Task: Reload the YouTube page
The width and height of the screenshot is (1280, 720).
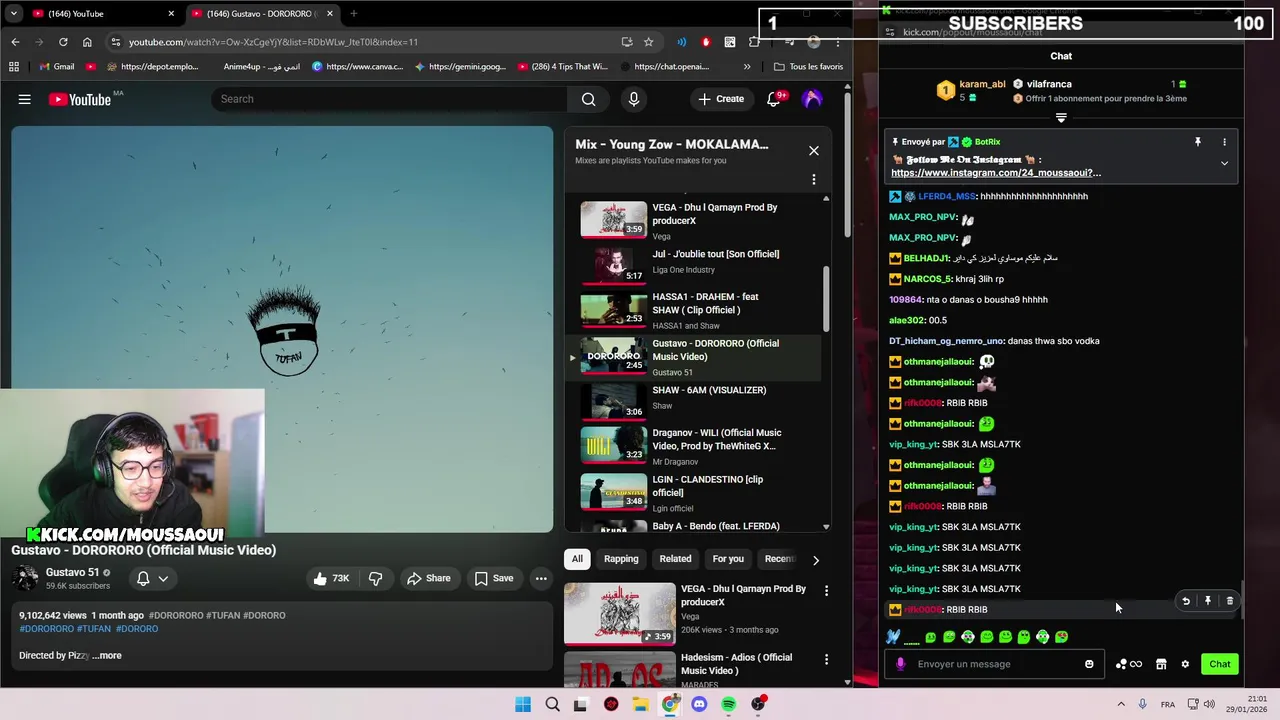Action: click(x=63, y=42)
